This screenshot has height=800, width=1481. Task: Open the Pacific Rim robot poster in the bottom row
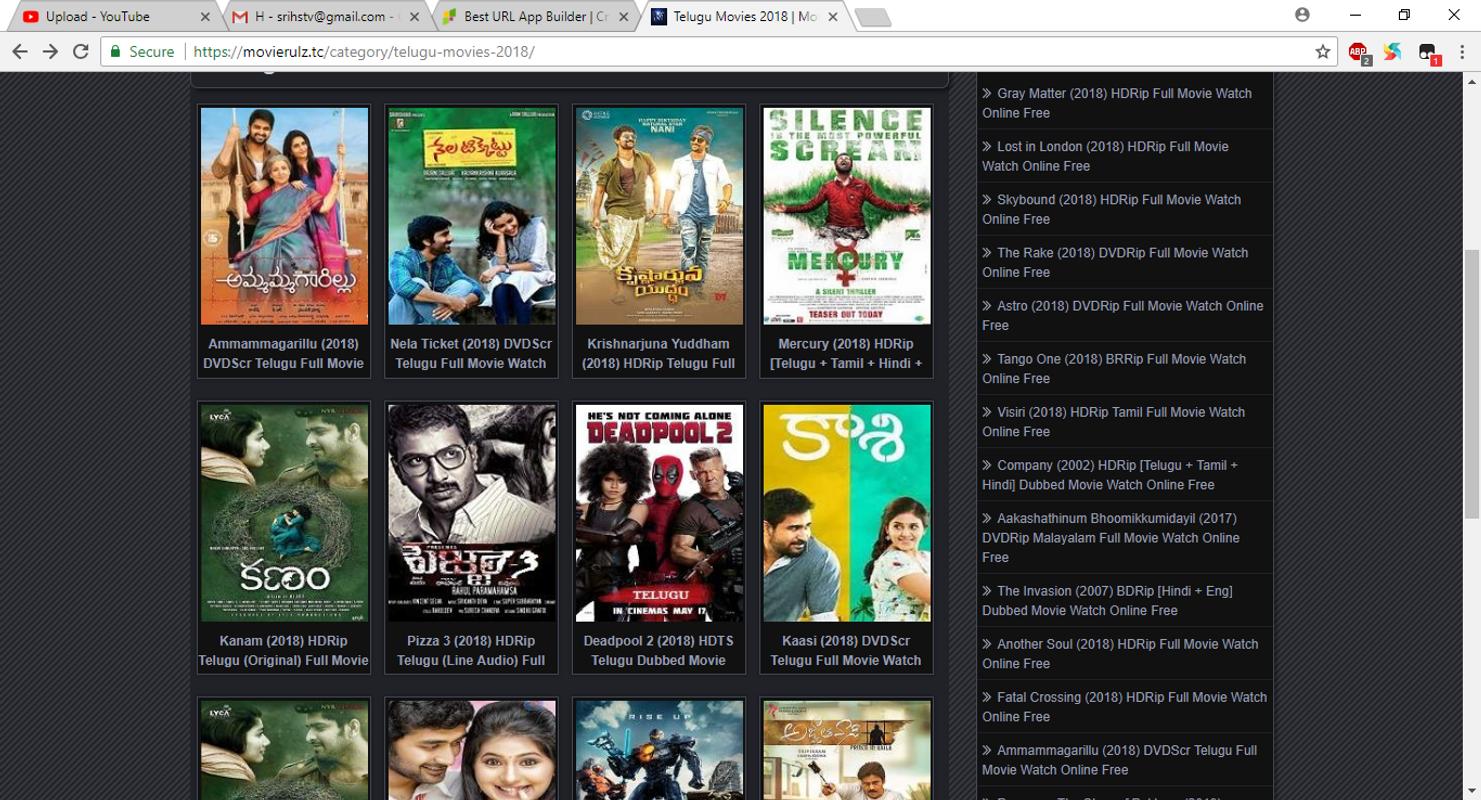(659, 750)
